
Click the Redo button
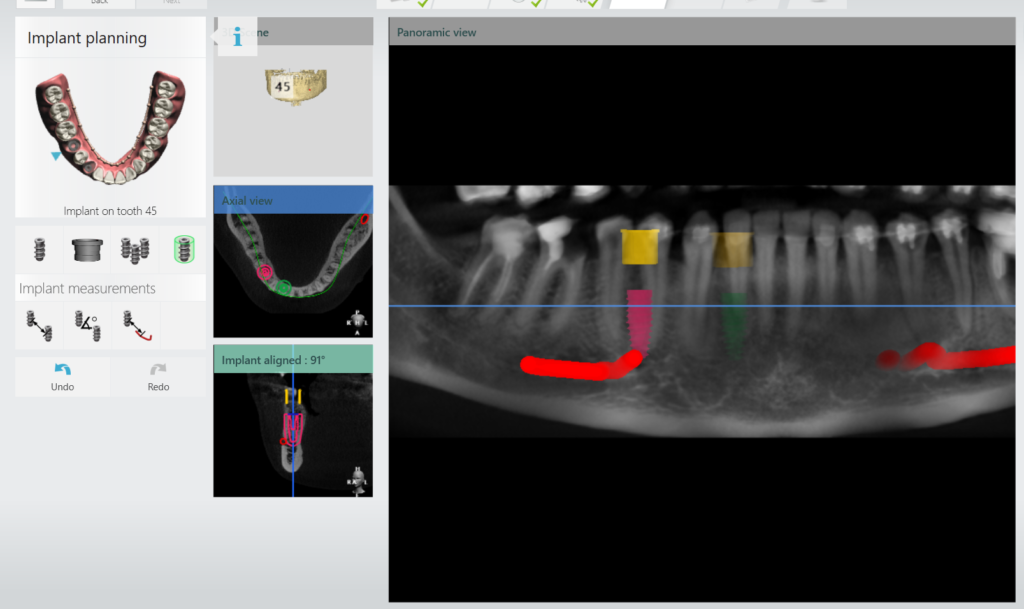click(x=158, y=376)
